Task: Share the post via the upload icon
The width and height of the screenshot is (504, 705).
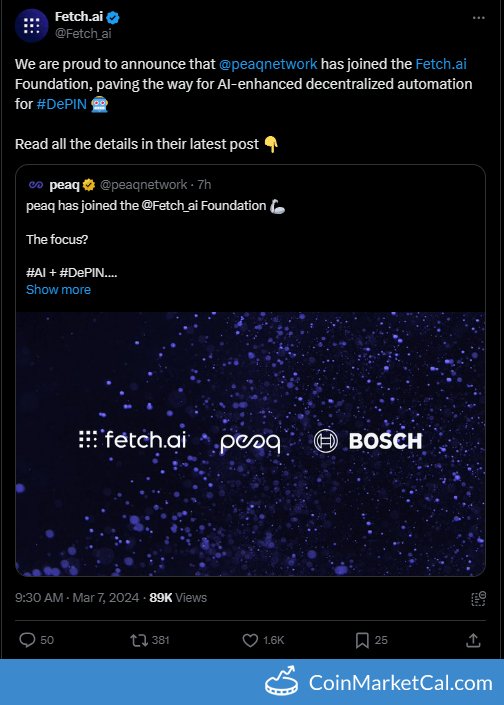Action: point(473,640)
